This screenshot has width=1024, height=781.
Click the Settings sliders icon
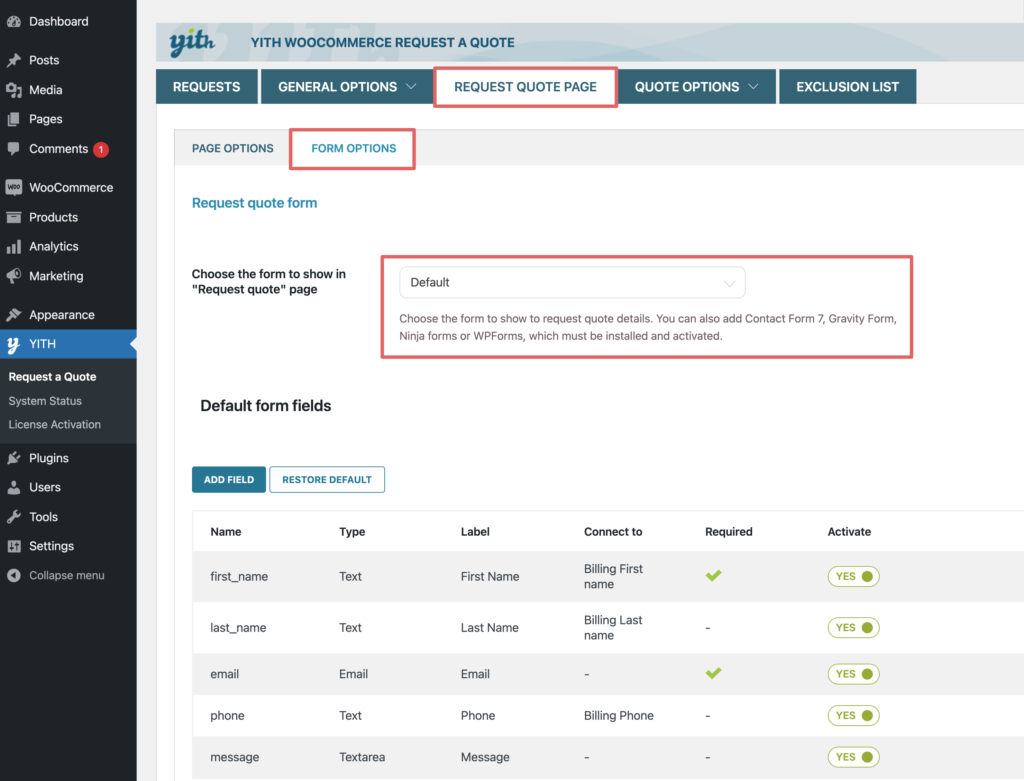click(x=14, y=547)
